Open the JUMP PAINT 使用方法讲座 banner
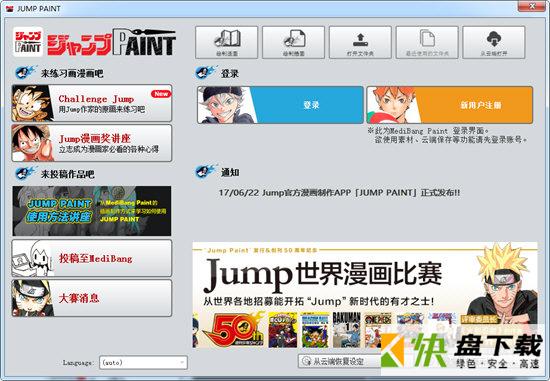Viewport: 550px width, 381px height. [92, 211]
